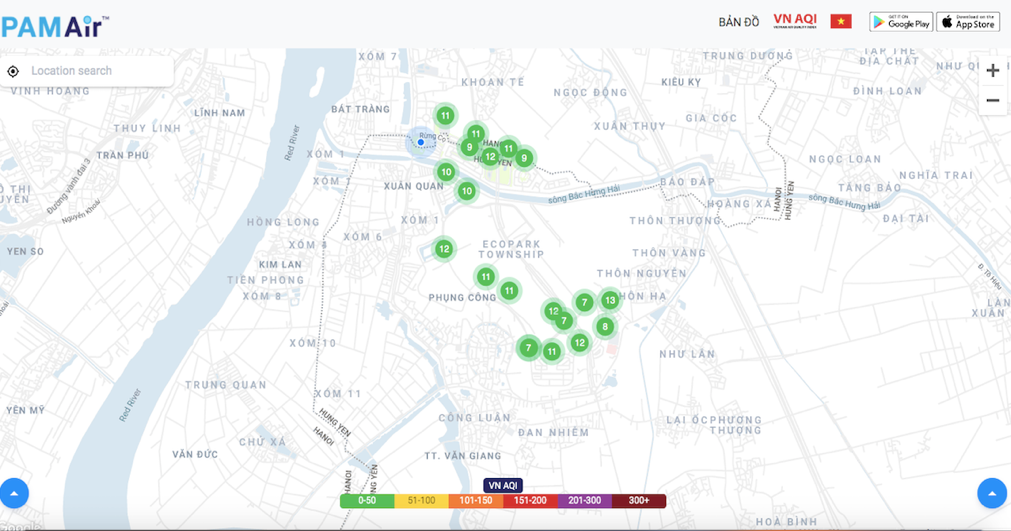Click the green 0-50 legend swatch
The width and height of the screenshot is (1011, 531).
(367, 501)
